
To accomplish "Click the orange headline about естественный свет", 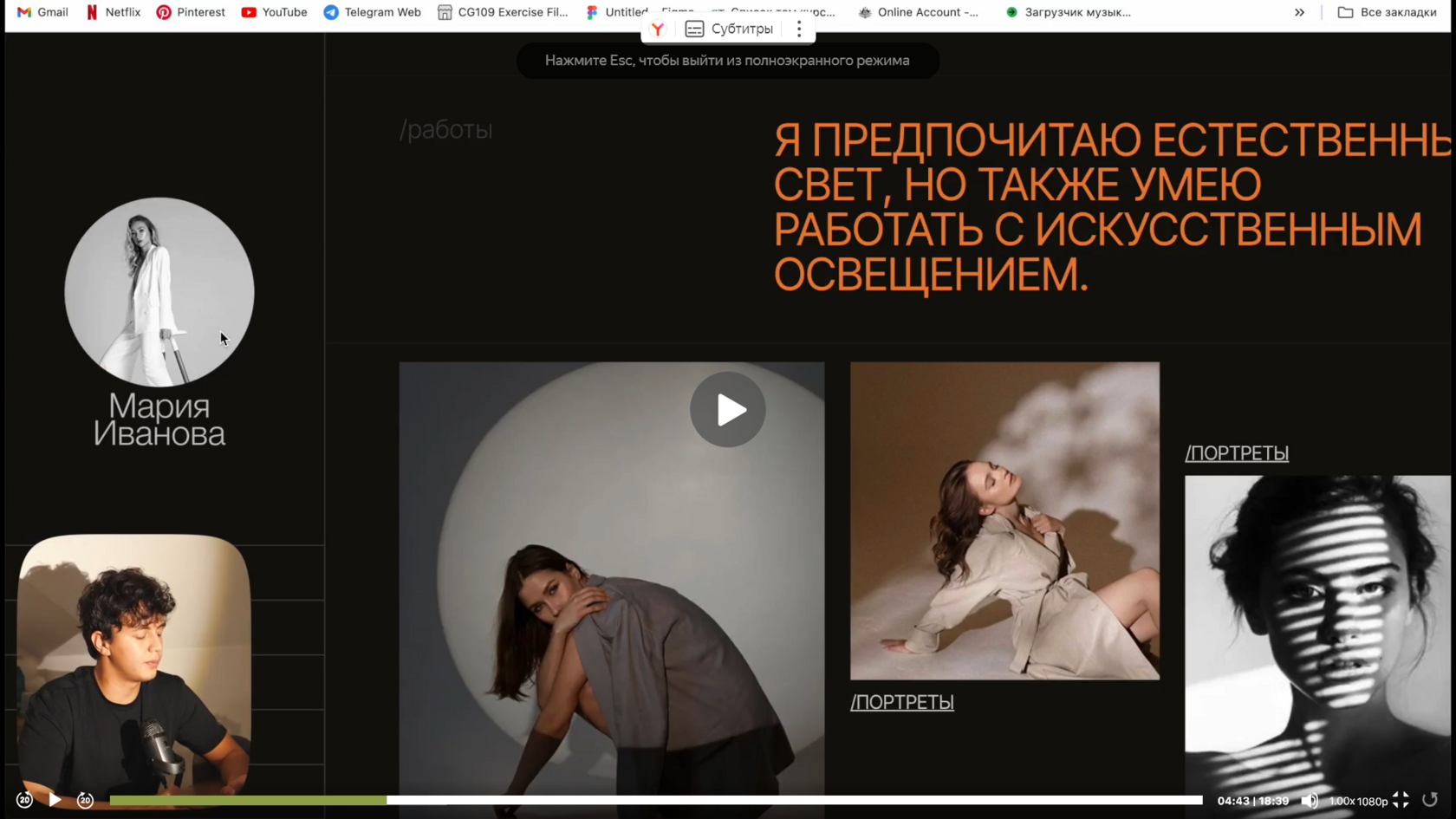I will [x=1112, y=207].
